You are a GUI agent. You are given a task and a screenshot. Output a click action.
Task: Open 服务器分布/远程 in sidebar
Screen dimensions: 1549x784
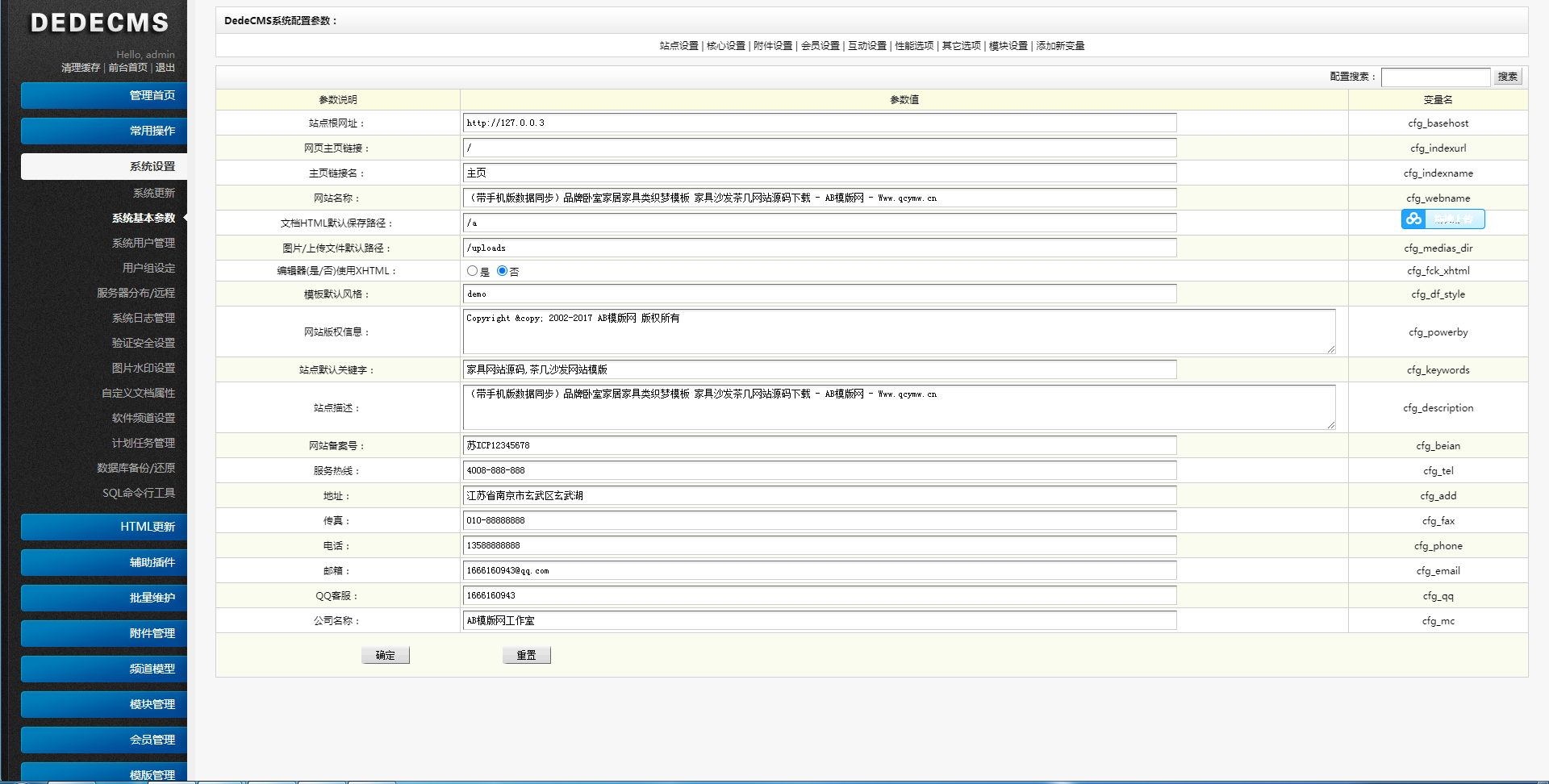[136, 293]
